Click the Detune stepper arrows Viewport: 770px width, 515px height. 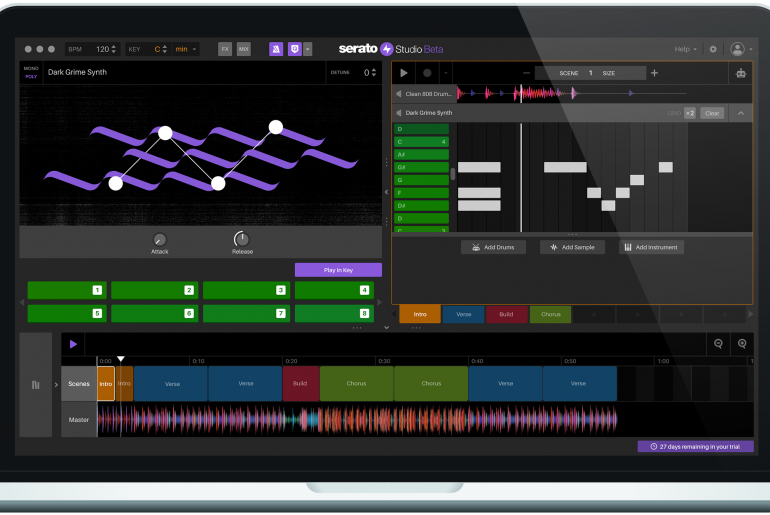point(374,73)
